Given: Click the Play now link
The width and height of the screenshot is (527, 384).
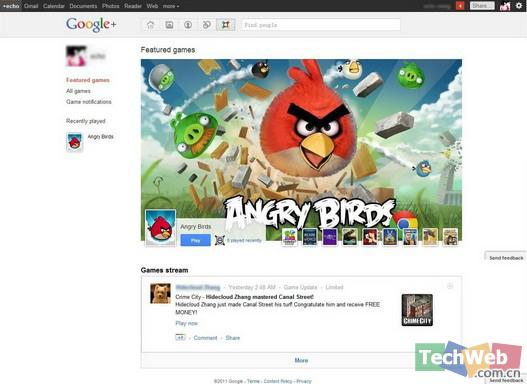Looking at the screenshot, I should click(187, 323).
